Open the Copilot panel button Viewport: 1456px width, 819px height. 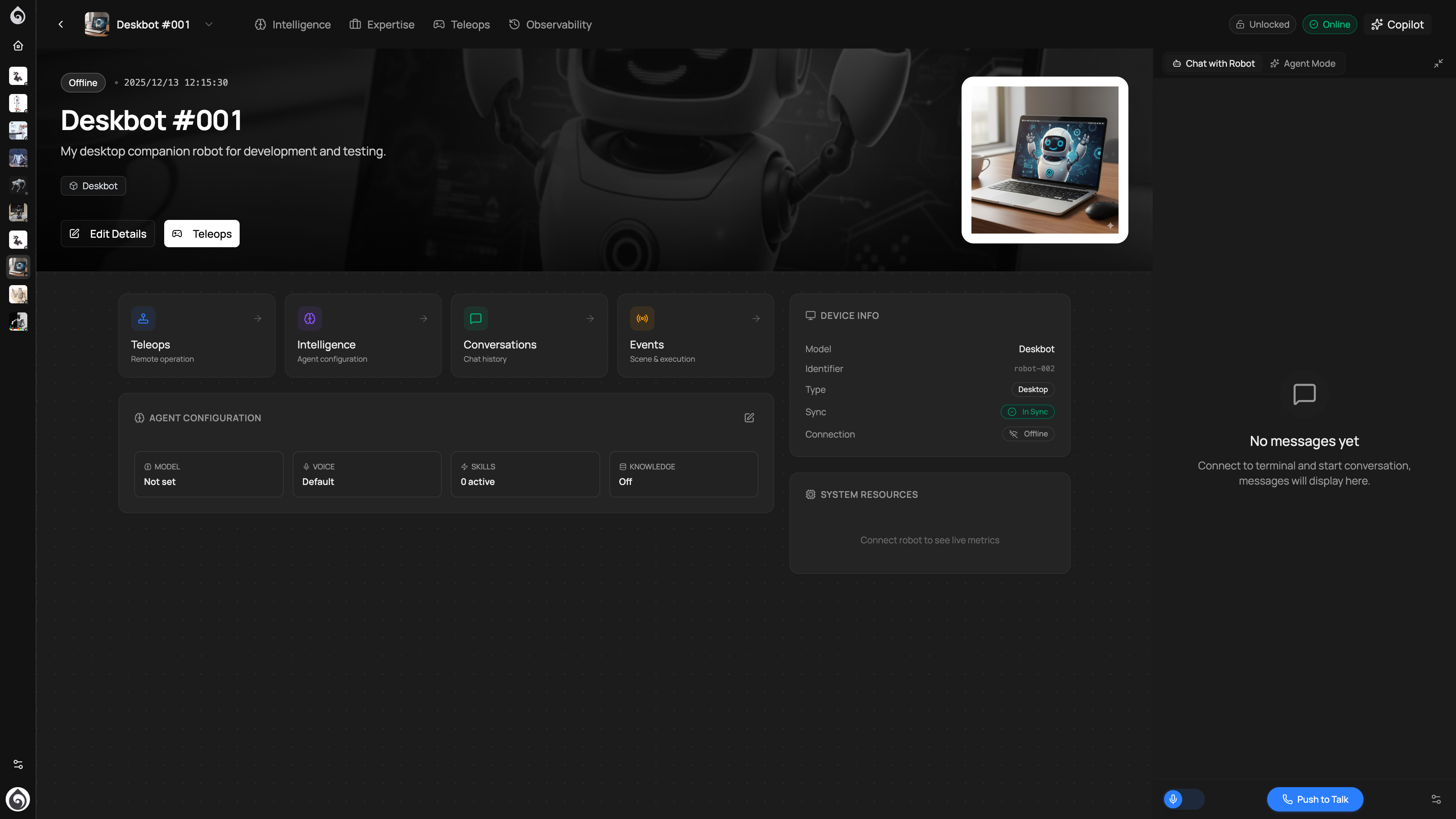pos(1397,24)
